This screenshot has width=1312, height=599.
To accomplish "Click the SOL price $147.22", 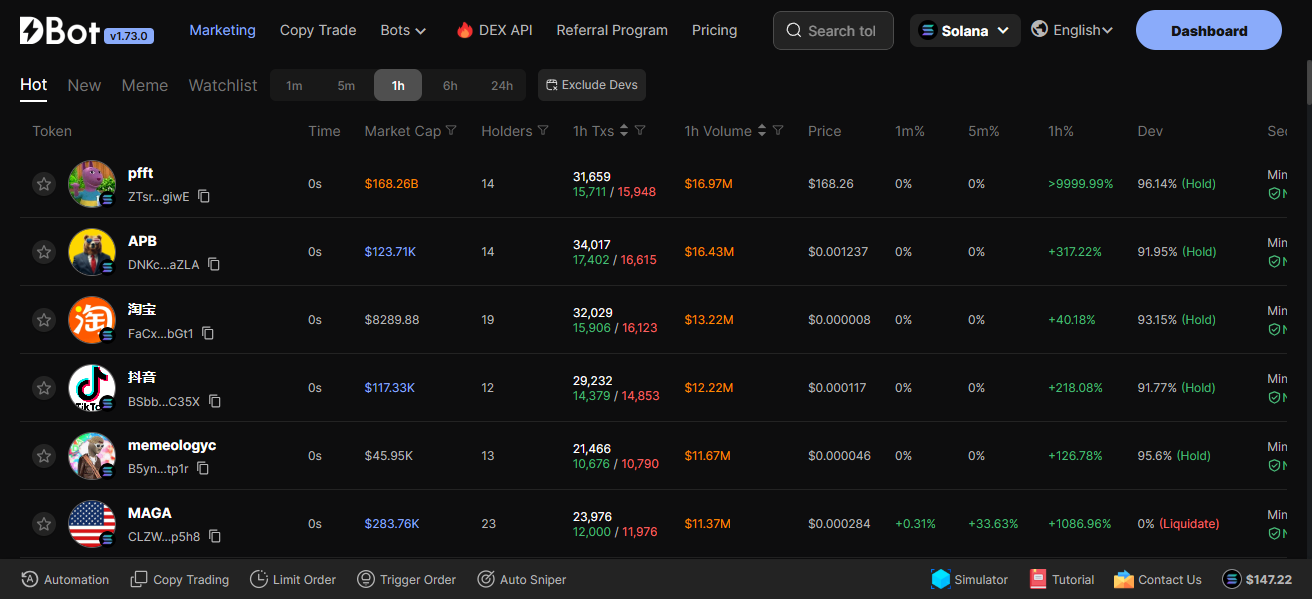I will click(1257, 579).
